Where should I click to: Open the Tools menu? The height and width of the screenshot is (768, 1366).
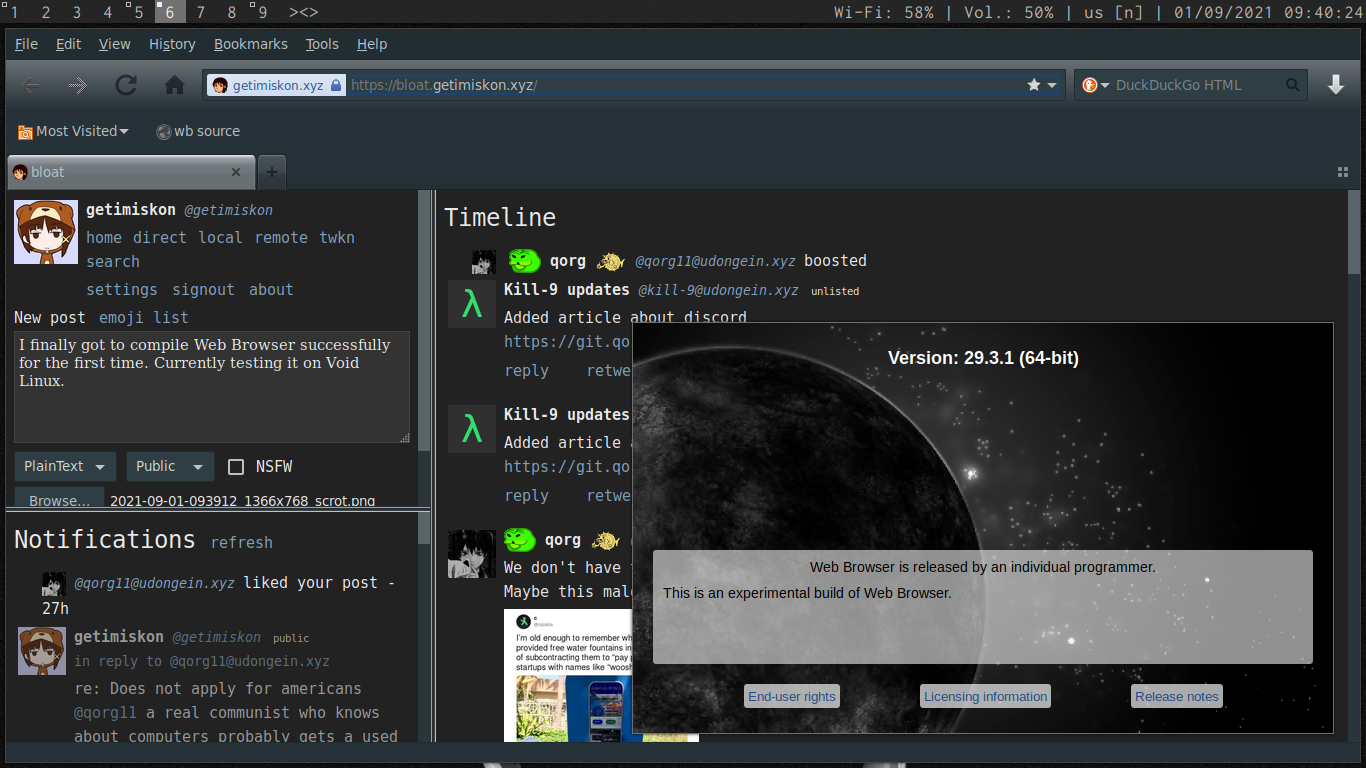coord(322,44)
